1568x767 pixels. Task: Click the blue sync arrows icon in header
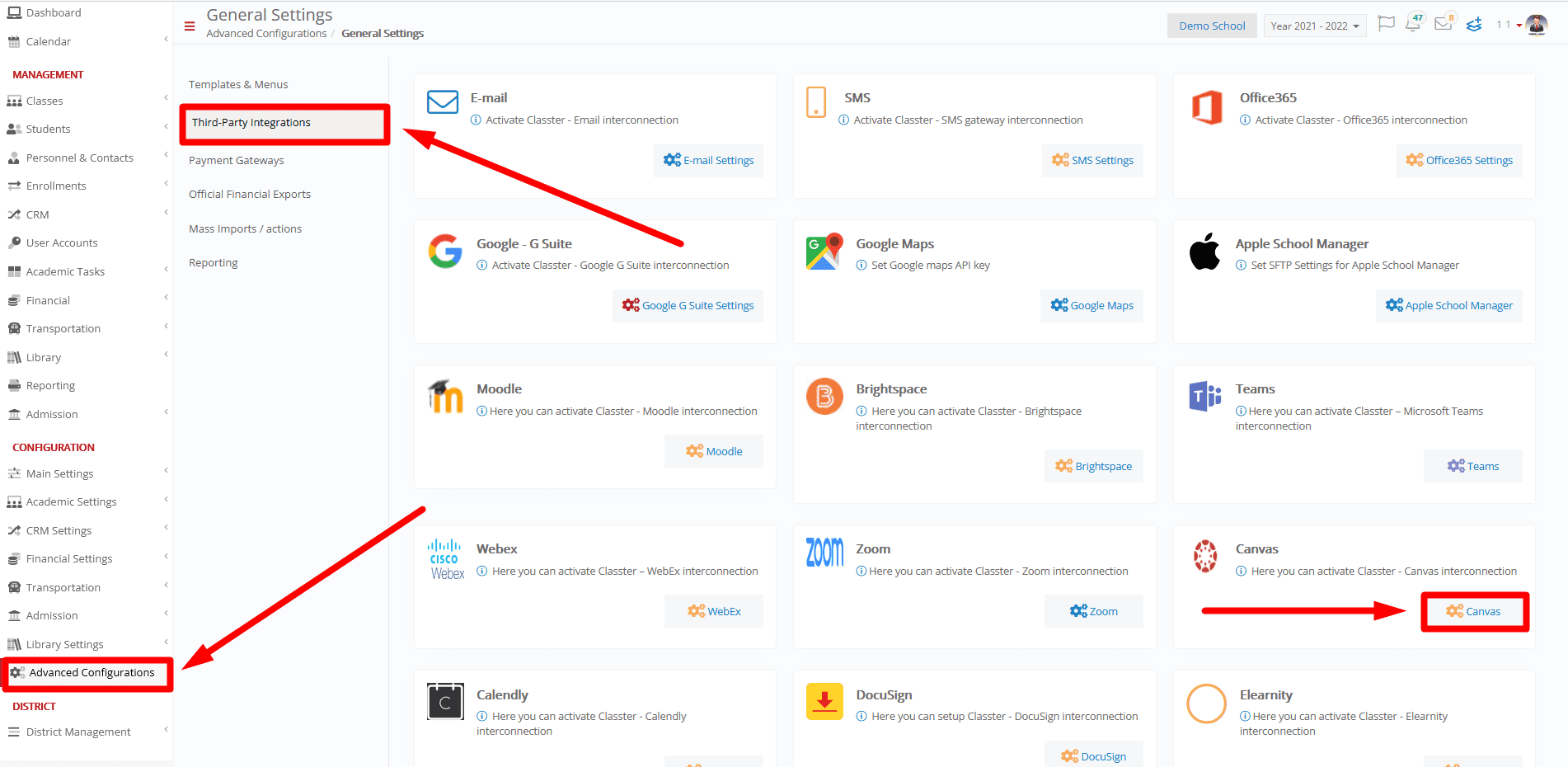1474,25
